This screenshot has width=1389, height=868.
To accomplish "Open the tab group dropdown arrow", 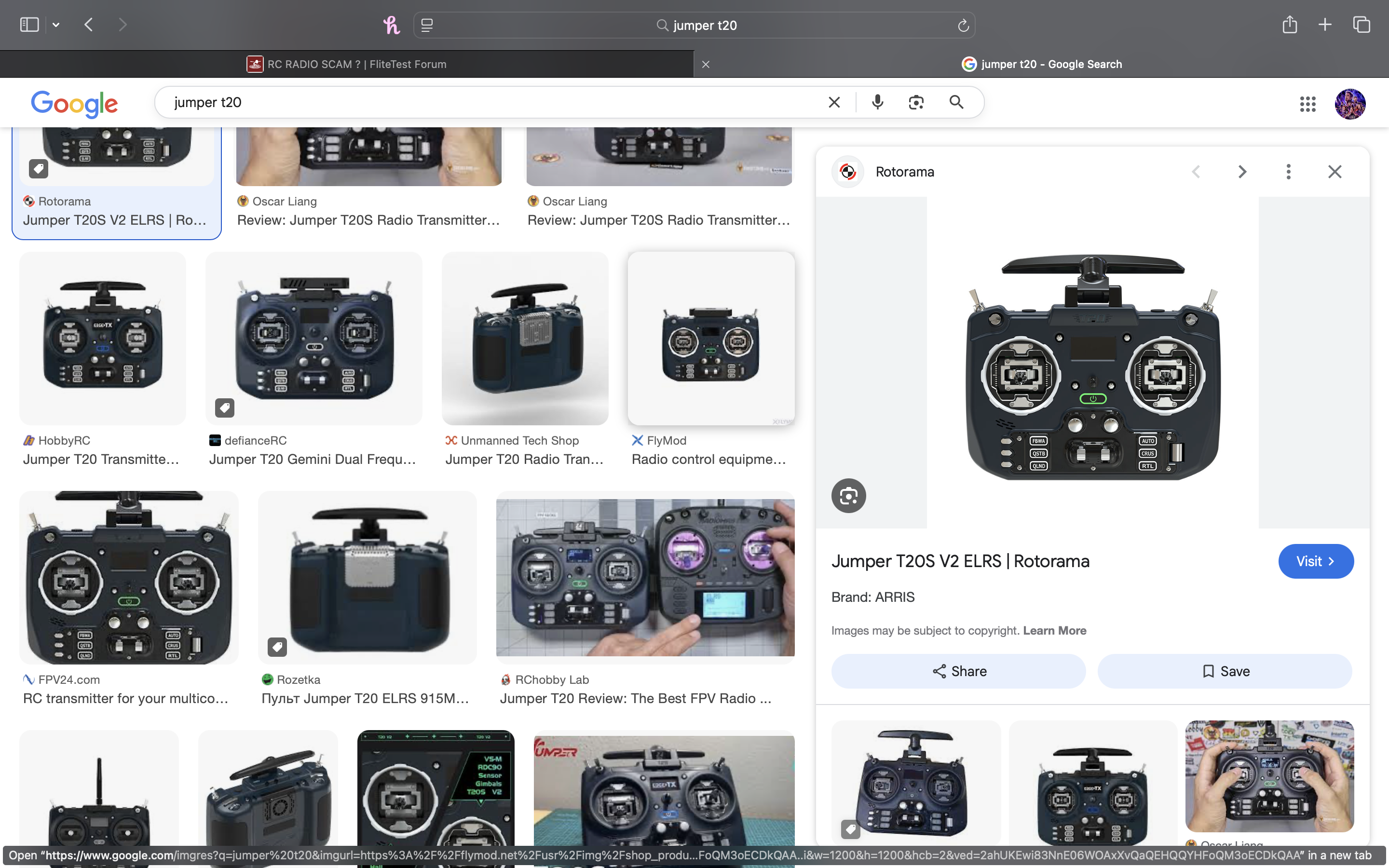I will pos(55,25).
